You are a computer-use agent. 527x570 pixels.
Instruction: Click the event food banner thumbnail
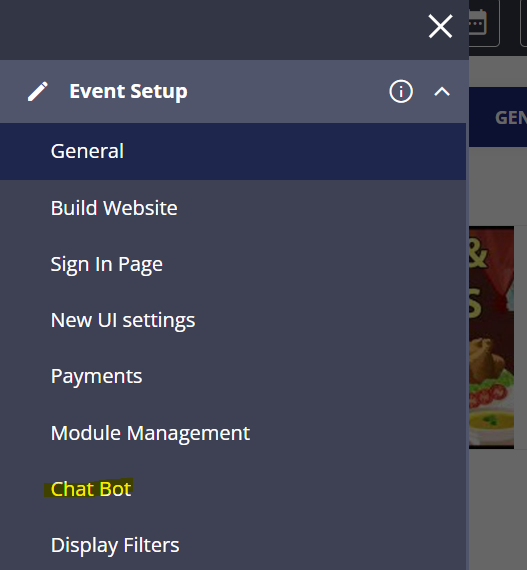click(x=491, y=337)
